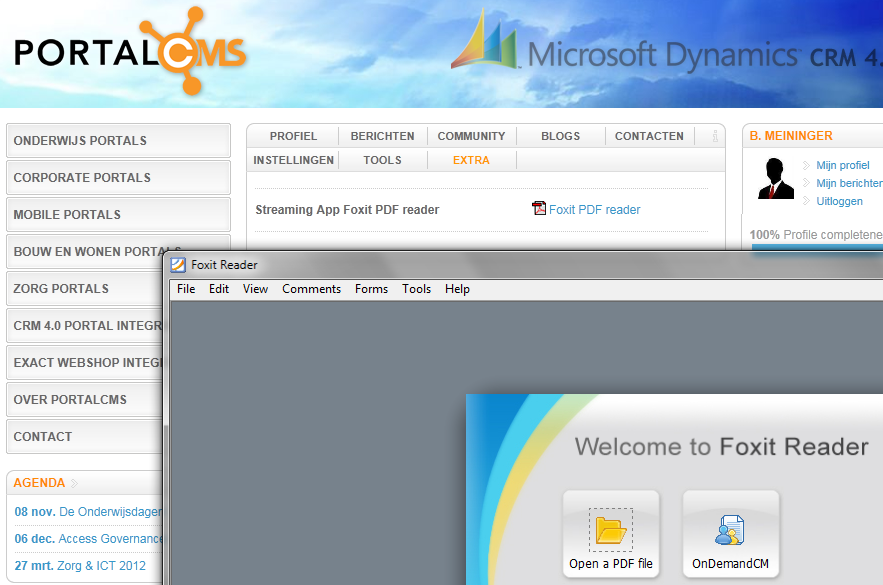Open Exact Webshop Integratie sidebar item
Screen dimensions: 883x585
(84, 363)
